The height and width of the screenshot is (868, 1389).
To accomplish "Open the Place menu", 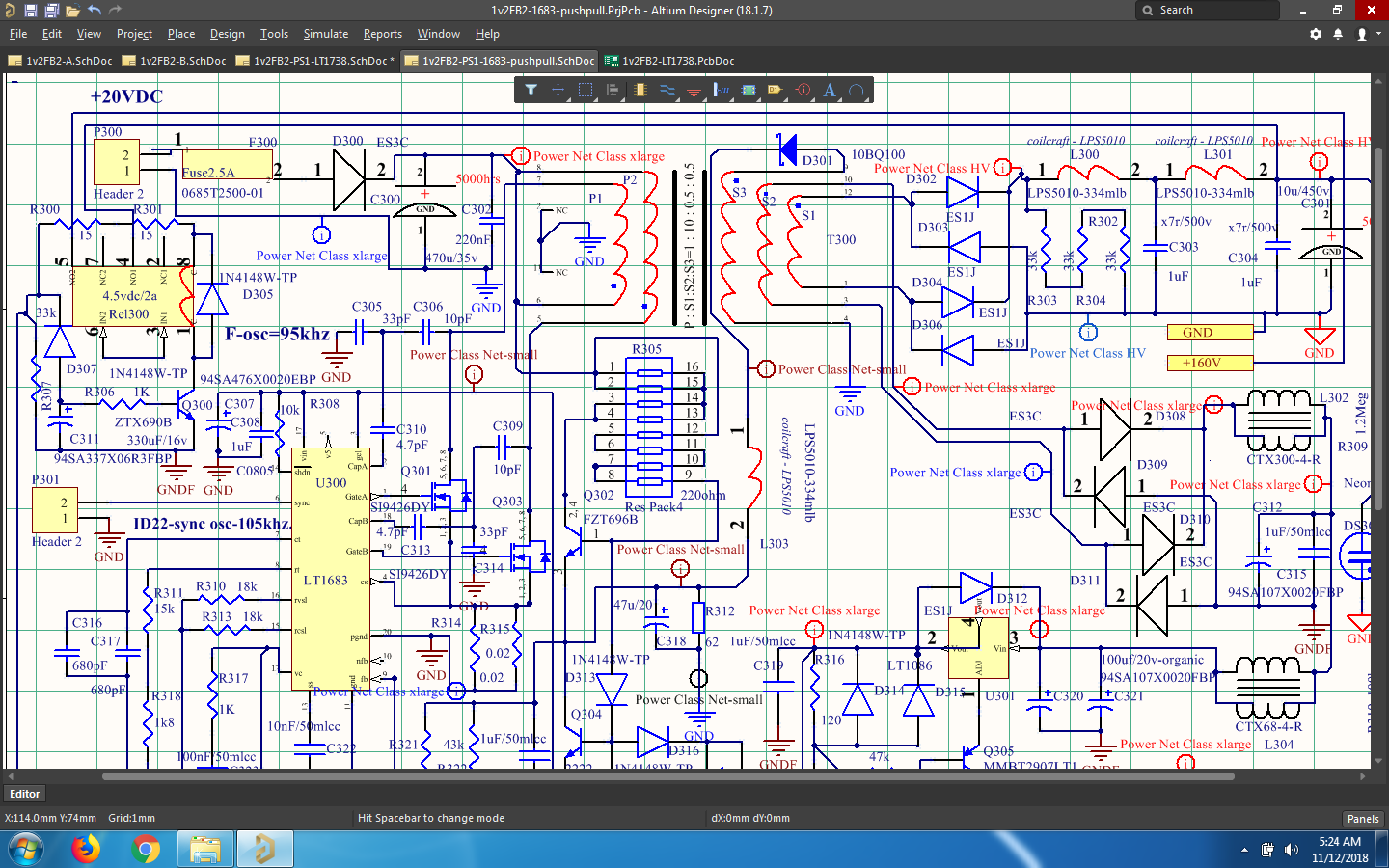I will (x=181, y=34).
